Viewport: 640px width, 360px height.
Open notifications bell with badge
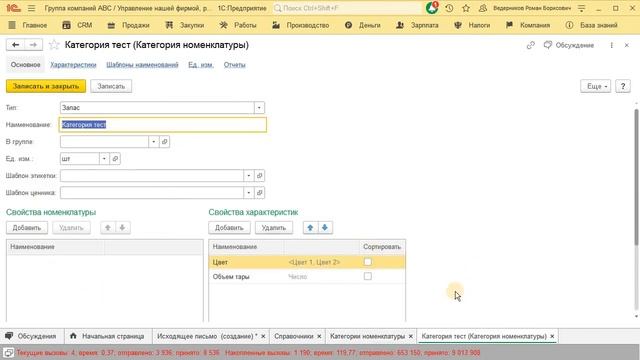pos(432,8)
